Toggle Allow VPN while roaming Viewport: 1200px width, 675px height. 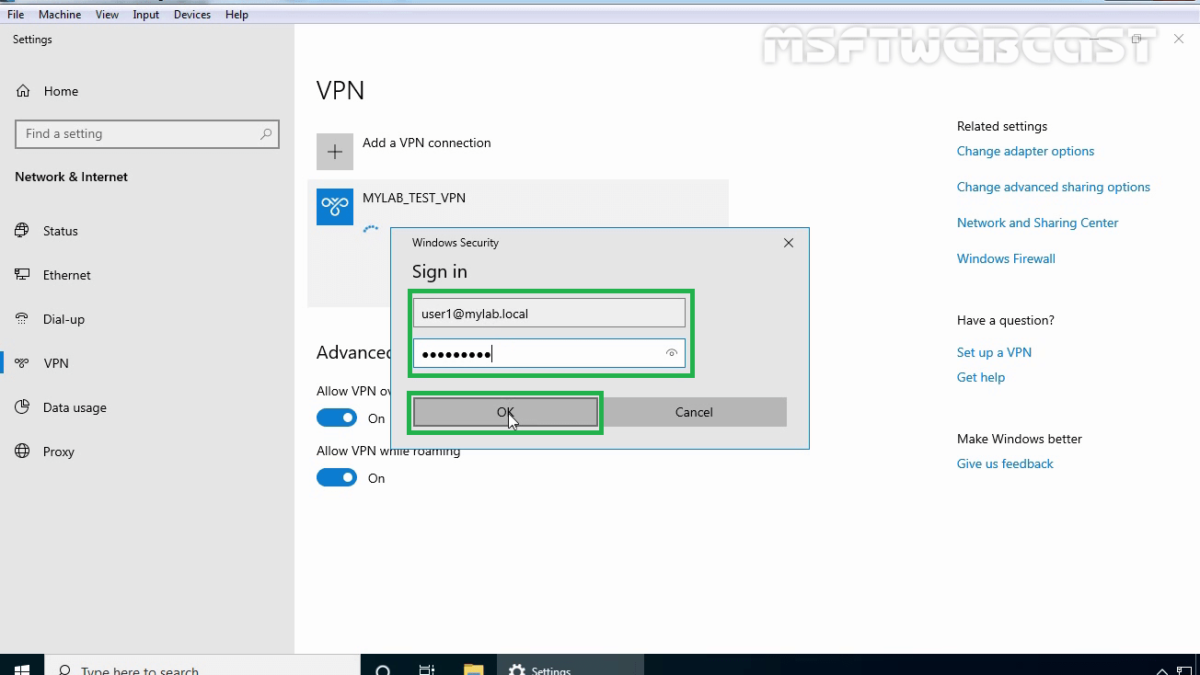tap(337, 478)
